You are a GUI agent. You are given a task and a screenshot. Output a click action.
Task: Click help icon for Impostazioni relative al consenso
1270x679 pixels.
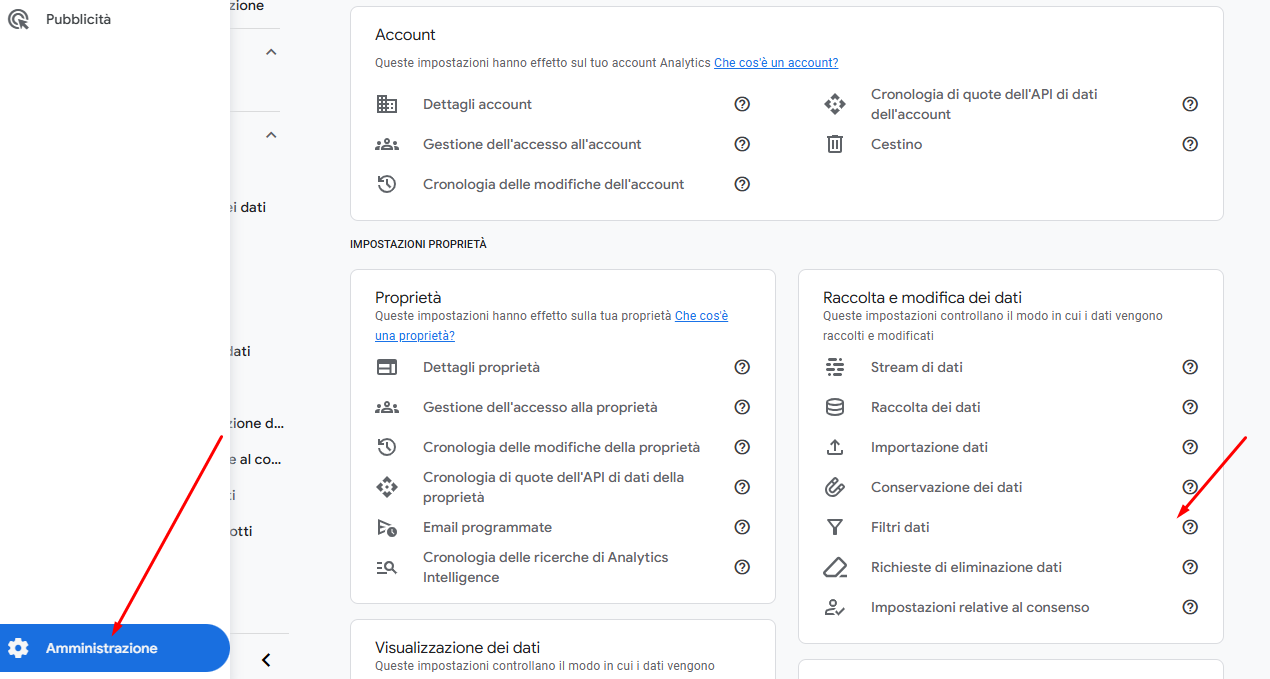pyautogui.click(x=1190, y=607)
